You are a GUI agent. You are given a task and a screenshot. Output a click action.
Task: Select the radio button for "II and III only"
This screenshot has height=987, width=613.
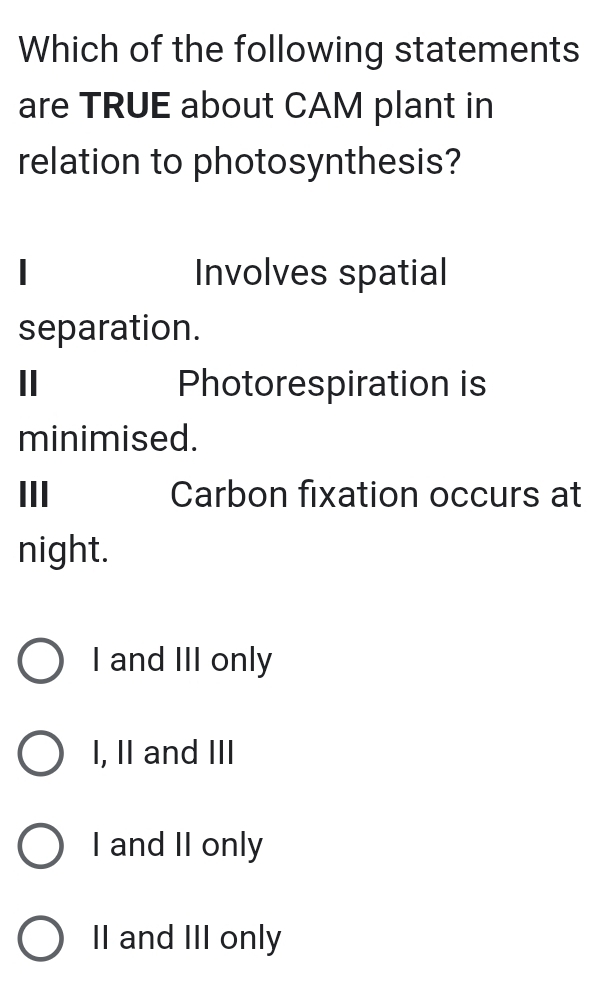point(40,938)
